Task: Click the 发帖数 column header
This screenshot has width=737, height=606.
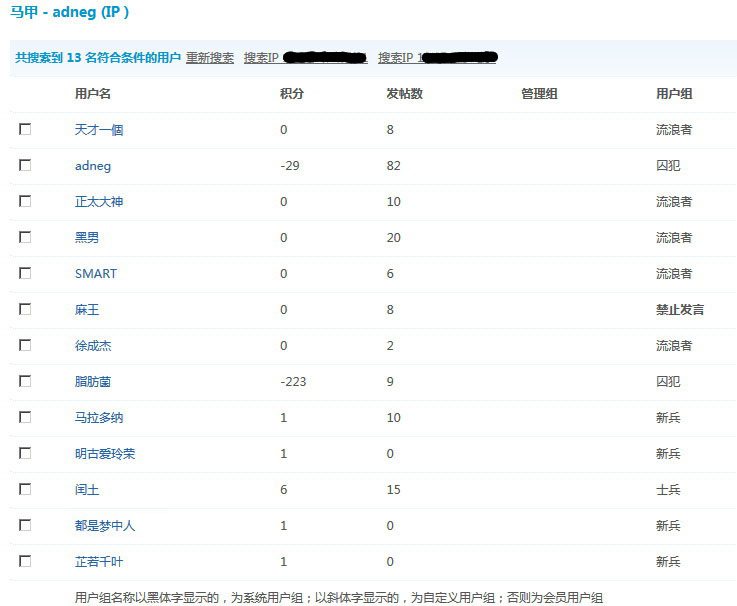Action: click(405, 94)
